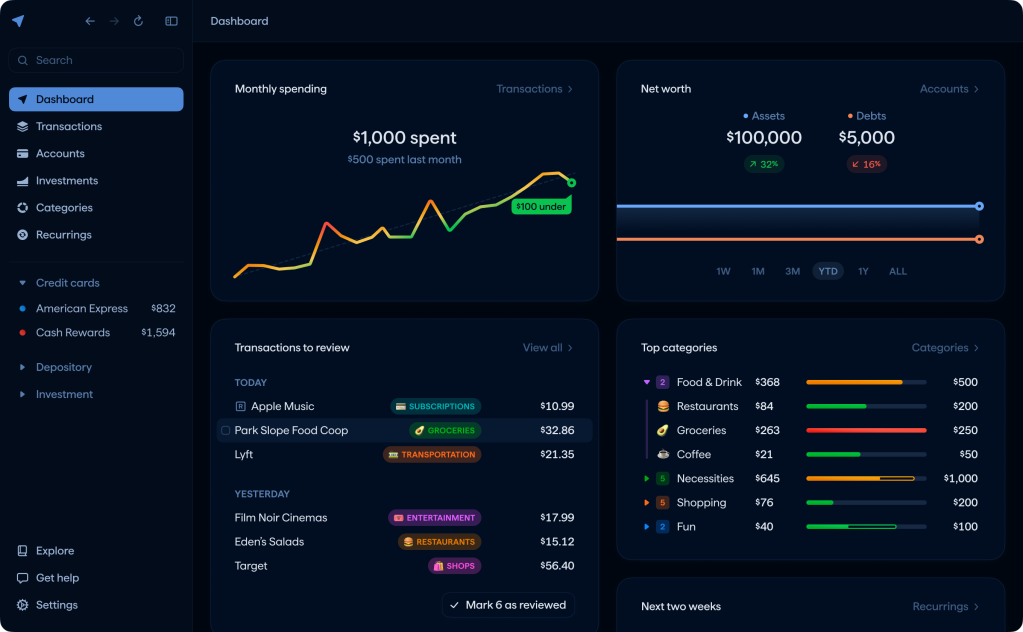Open View all transactions link
Image resolution: width=1023 pixels, height=632 pixels.
pos(547,347)
